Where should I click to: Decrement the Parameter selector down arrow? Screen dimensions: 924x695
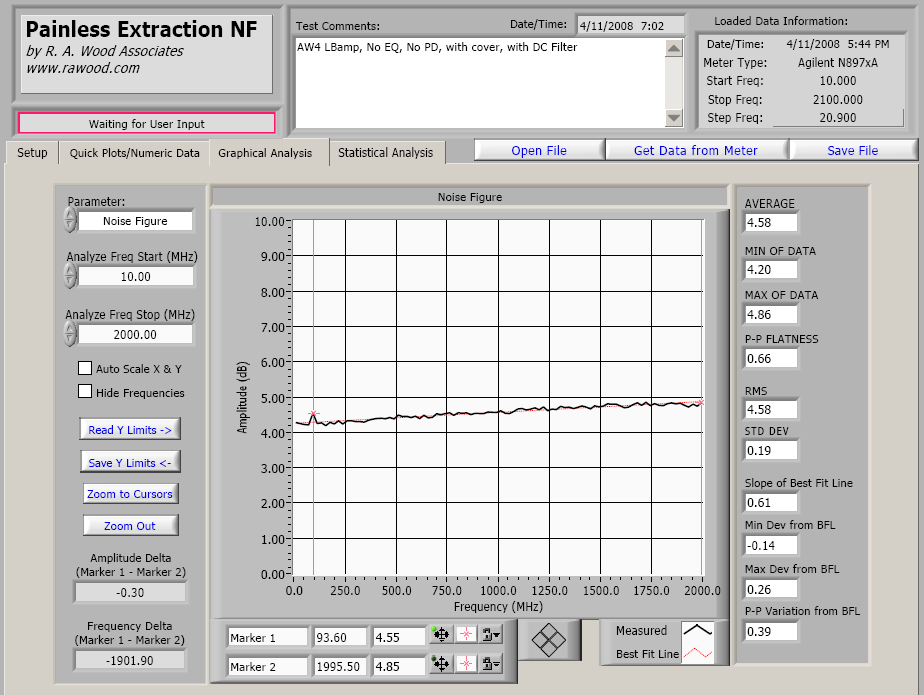[x=70, y=226]
